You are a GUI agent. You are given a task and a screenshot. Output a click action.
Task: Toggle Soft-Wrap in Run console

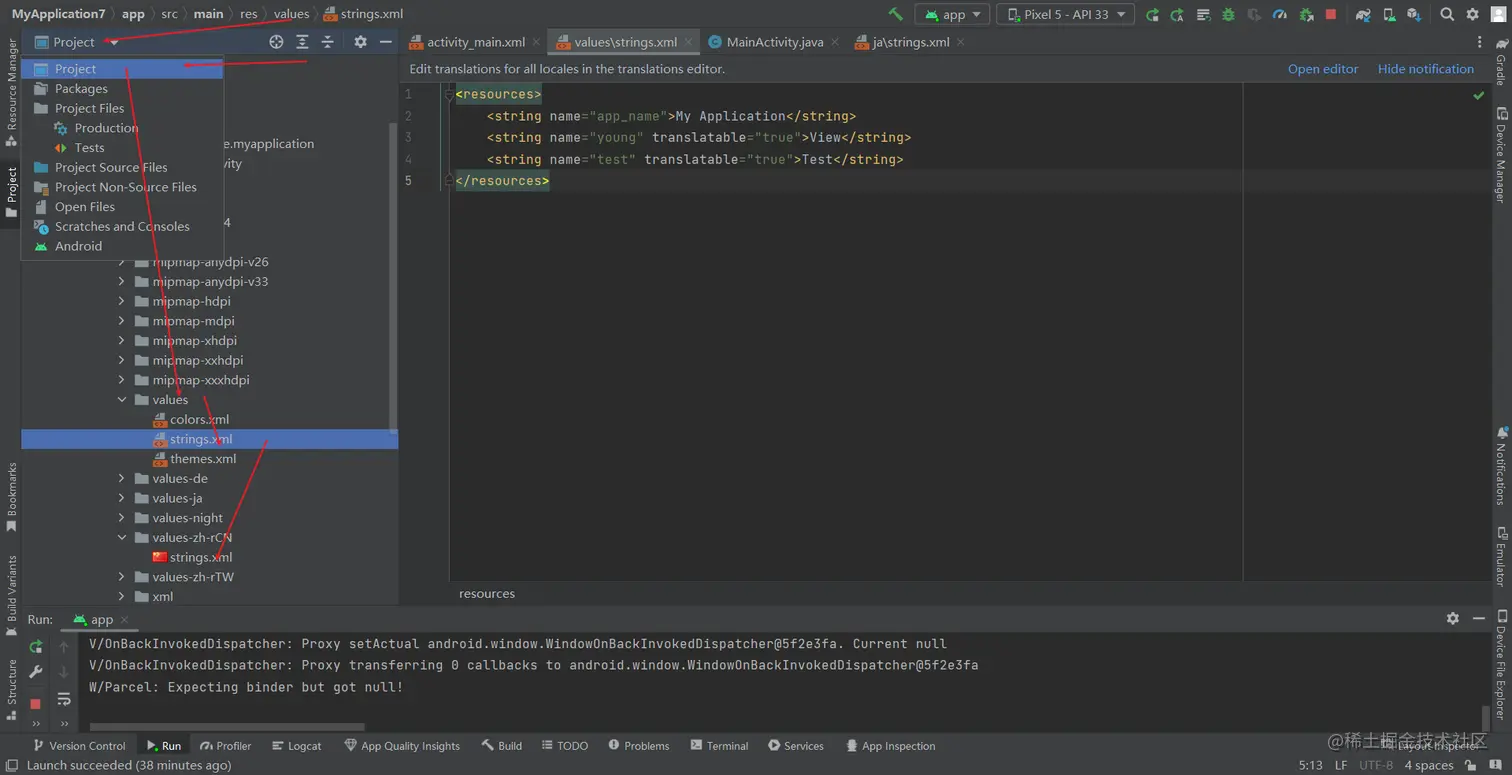(64, 699)
